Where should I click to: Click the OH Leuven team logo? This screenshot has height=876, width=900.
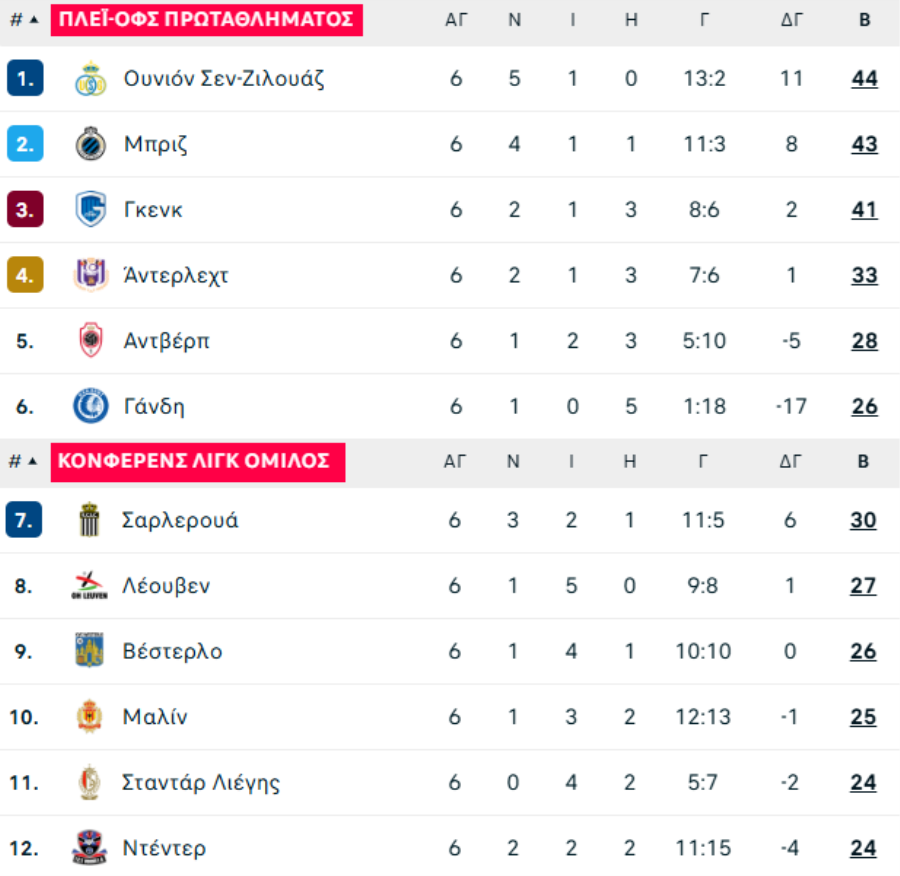point(90,586)
